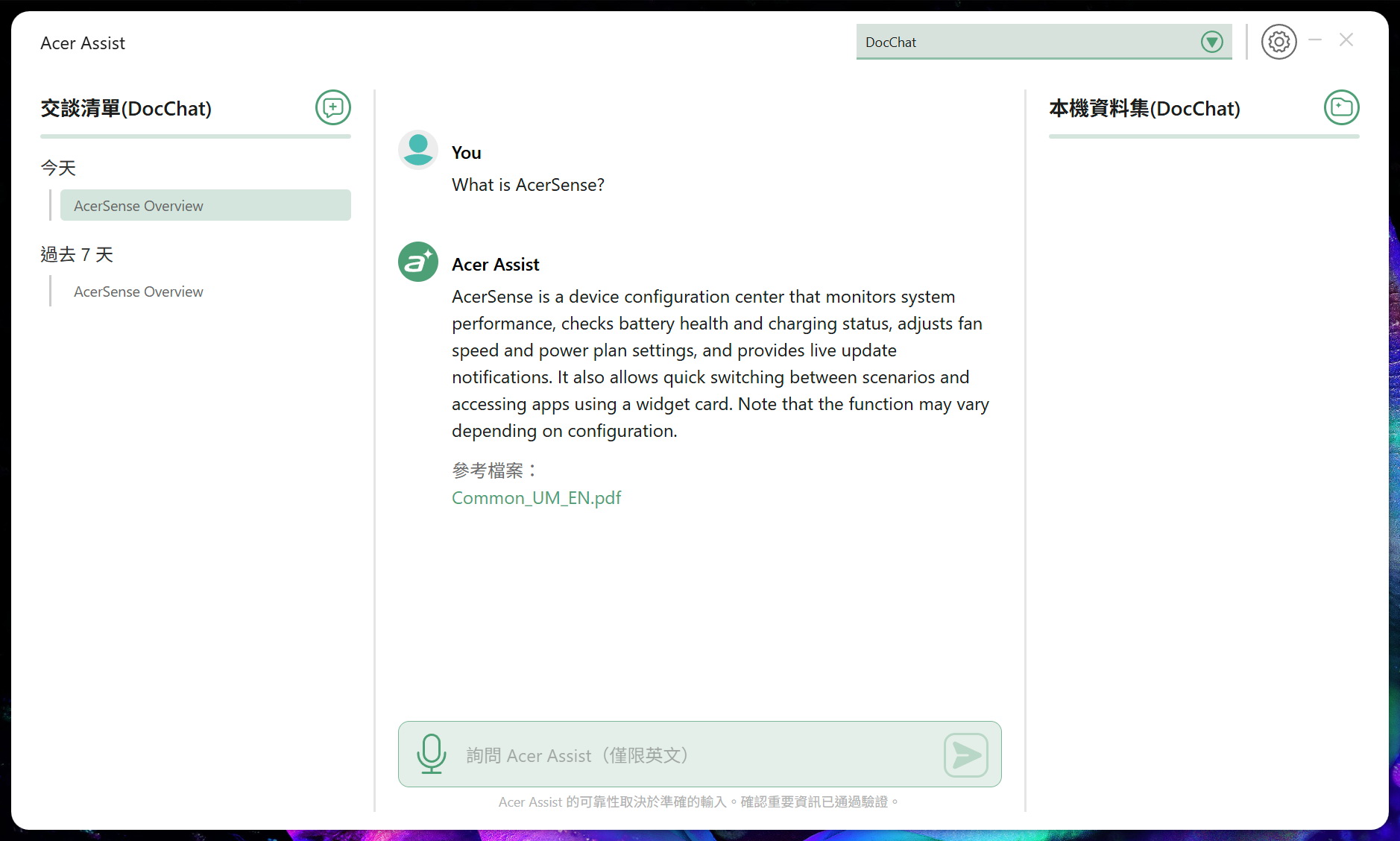Click the Acer Assist sender name in chat

[496, 265]
